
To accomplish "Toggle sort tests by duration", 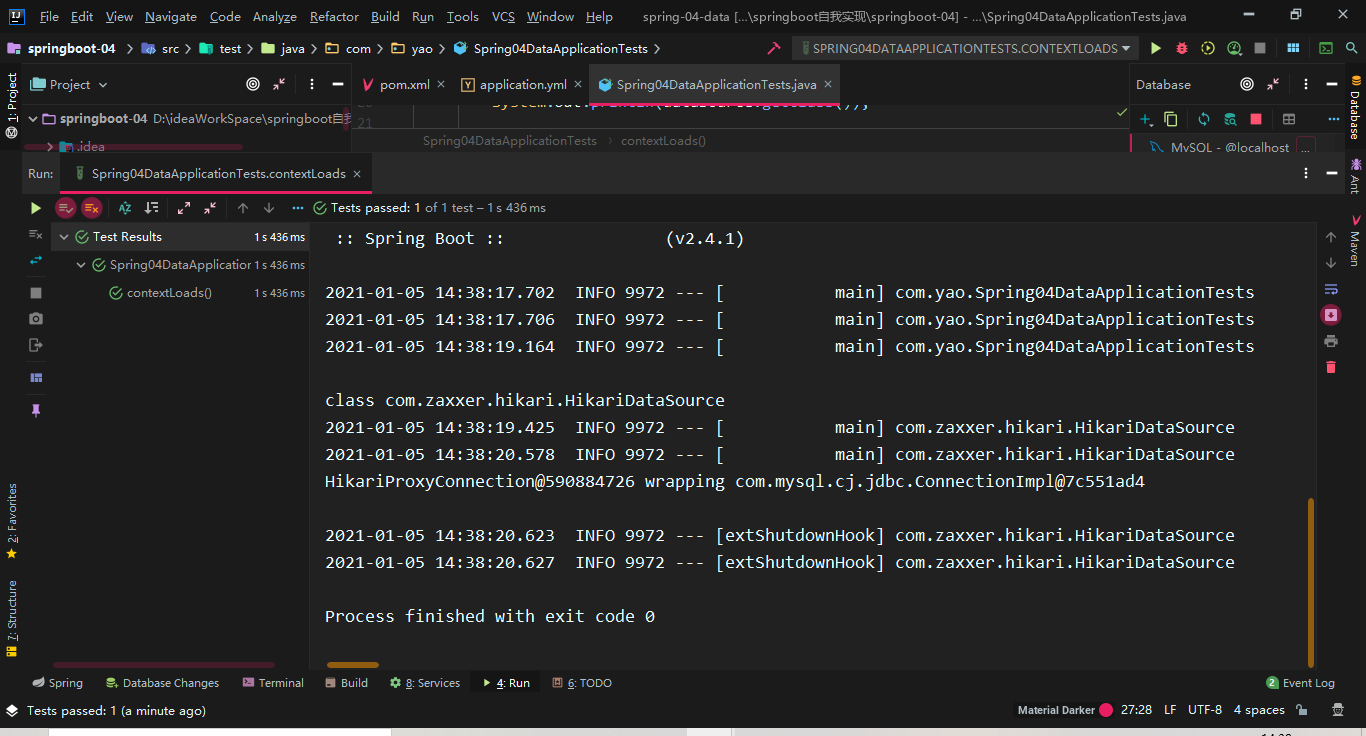I will [151, 208].
